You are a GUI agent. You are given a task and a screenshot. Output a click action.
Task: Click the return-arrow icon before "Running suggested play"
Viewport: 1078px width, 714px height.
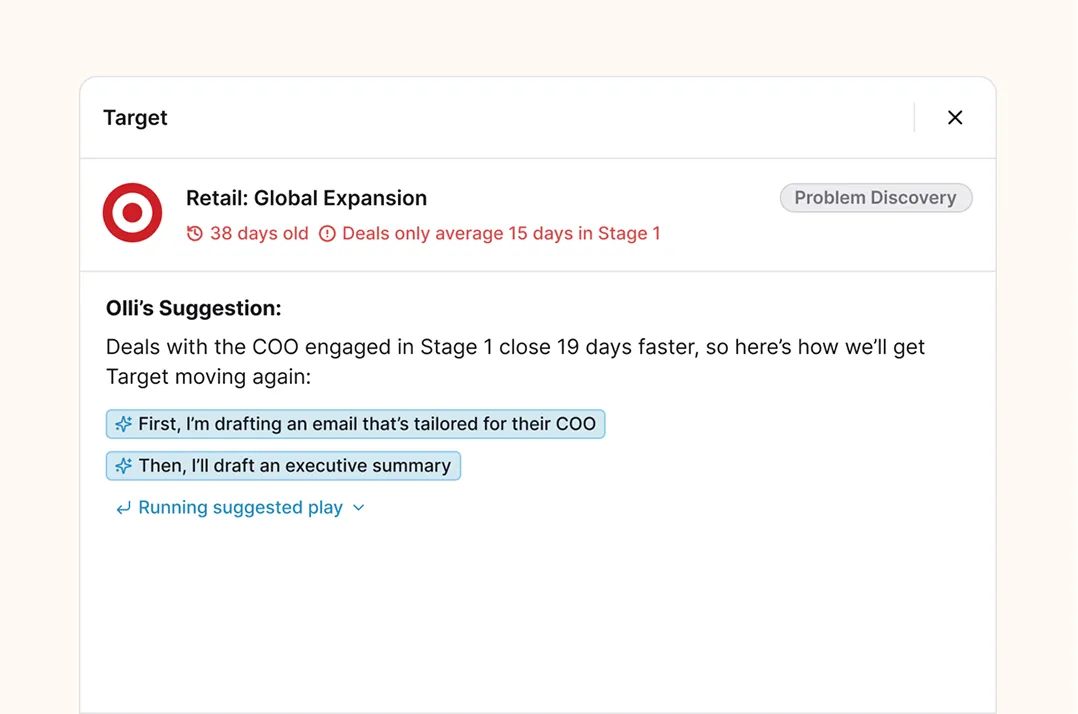(x=122, y=507)
